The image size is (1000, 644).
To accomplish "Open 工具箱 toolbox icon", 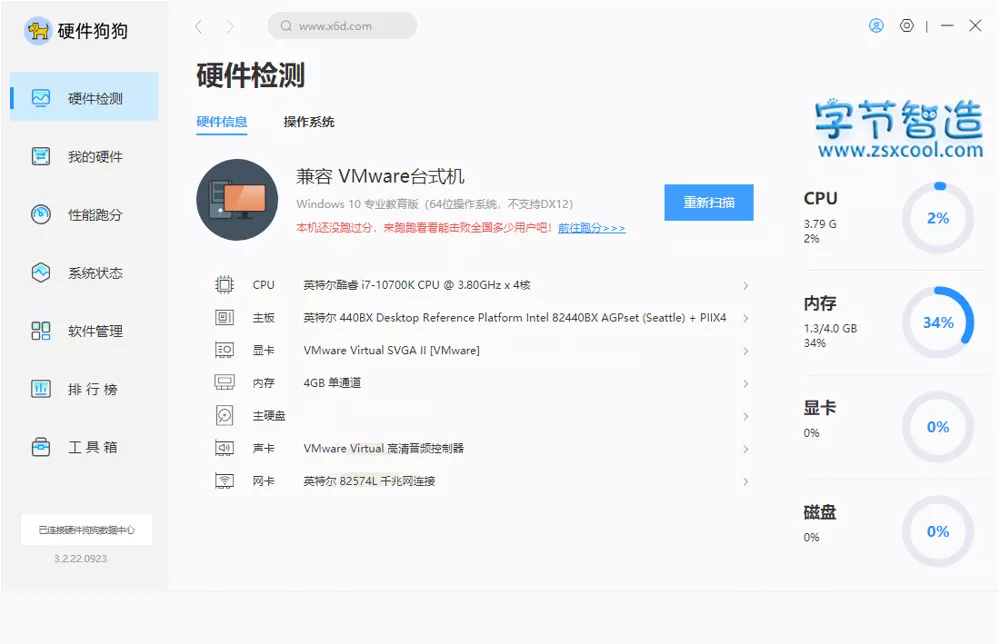I will point(41,447).
